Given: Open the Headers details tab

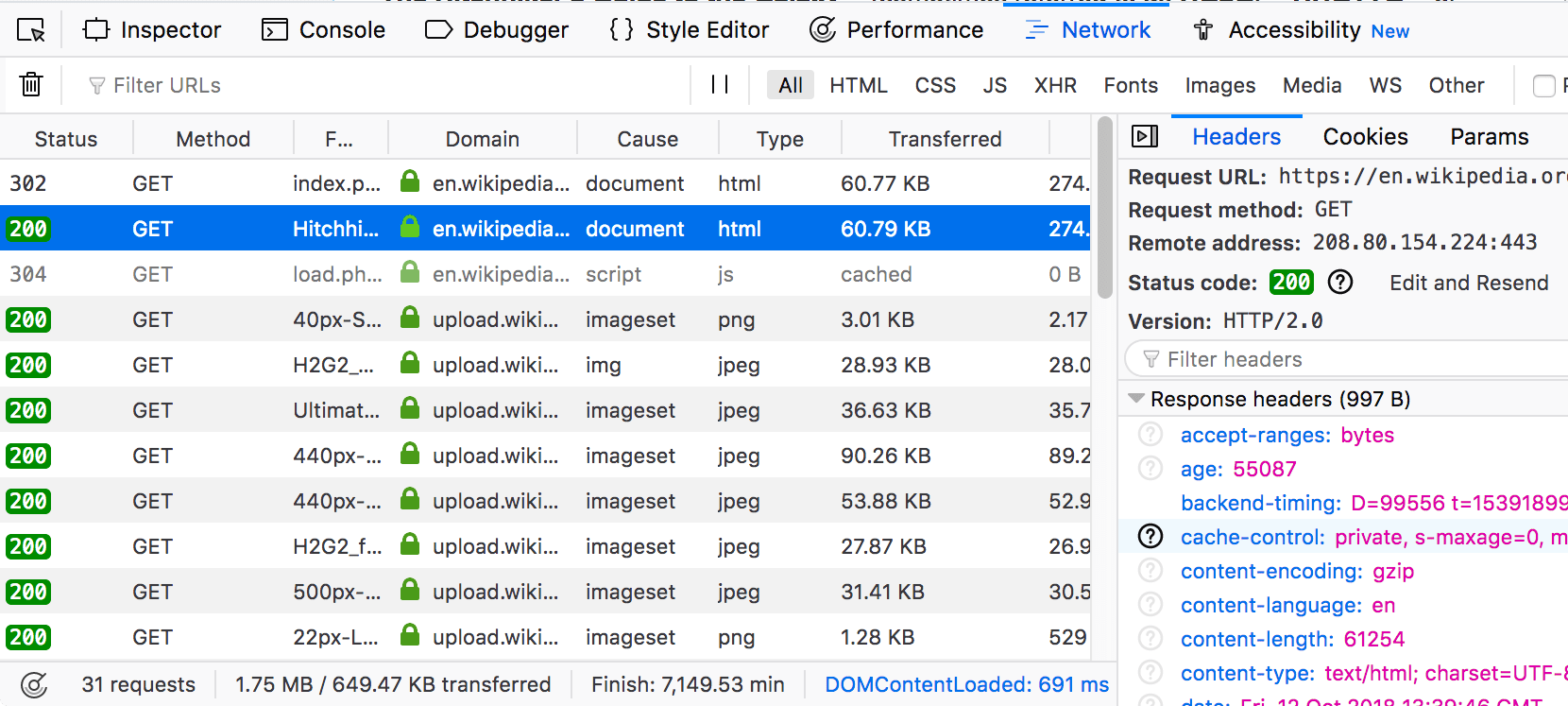Looking at the screenshot, I should point(1236,137).
